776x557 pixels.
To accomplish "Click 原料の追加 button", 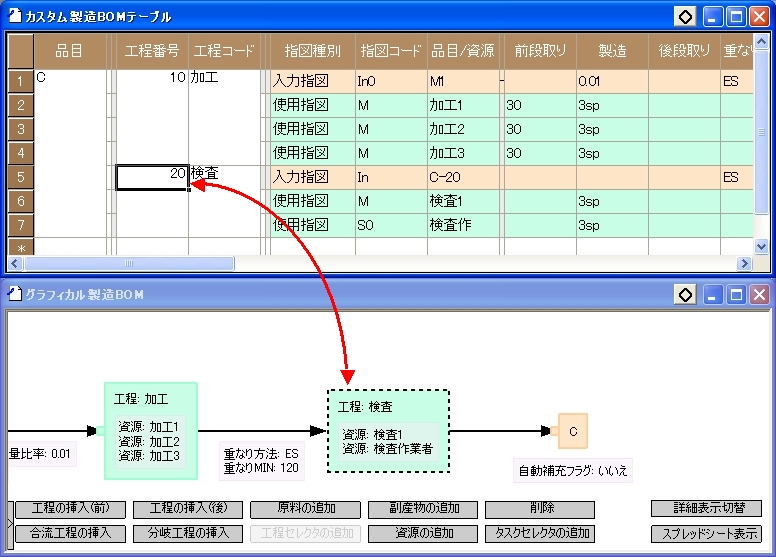I will click(305, 508).
